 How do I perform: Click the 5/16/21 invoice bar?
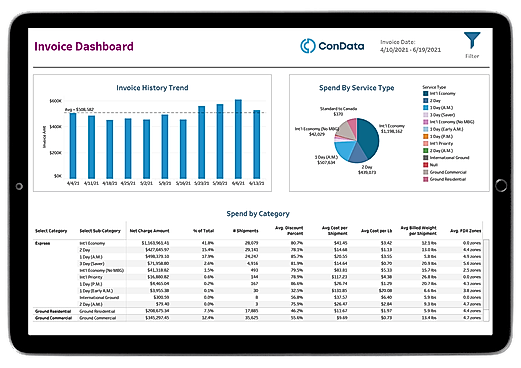183,149
